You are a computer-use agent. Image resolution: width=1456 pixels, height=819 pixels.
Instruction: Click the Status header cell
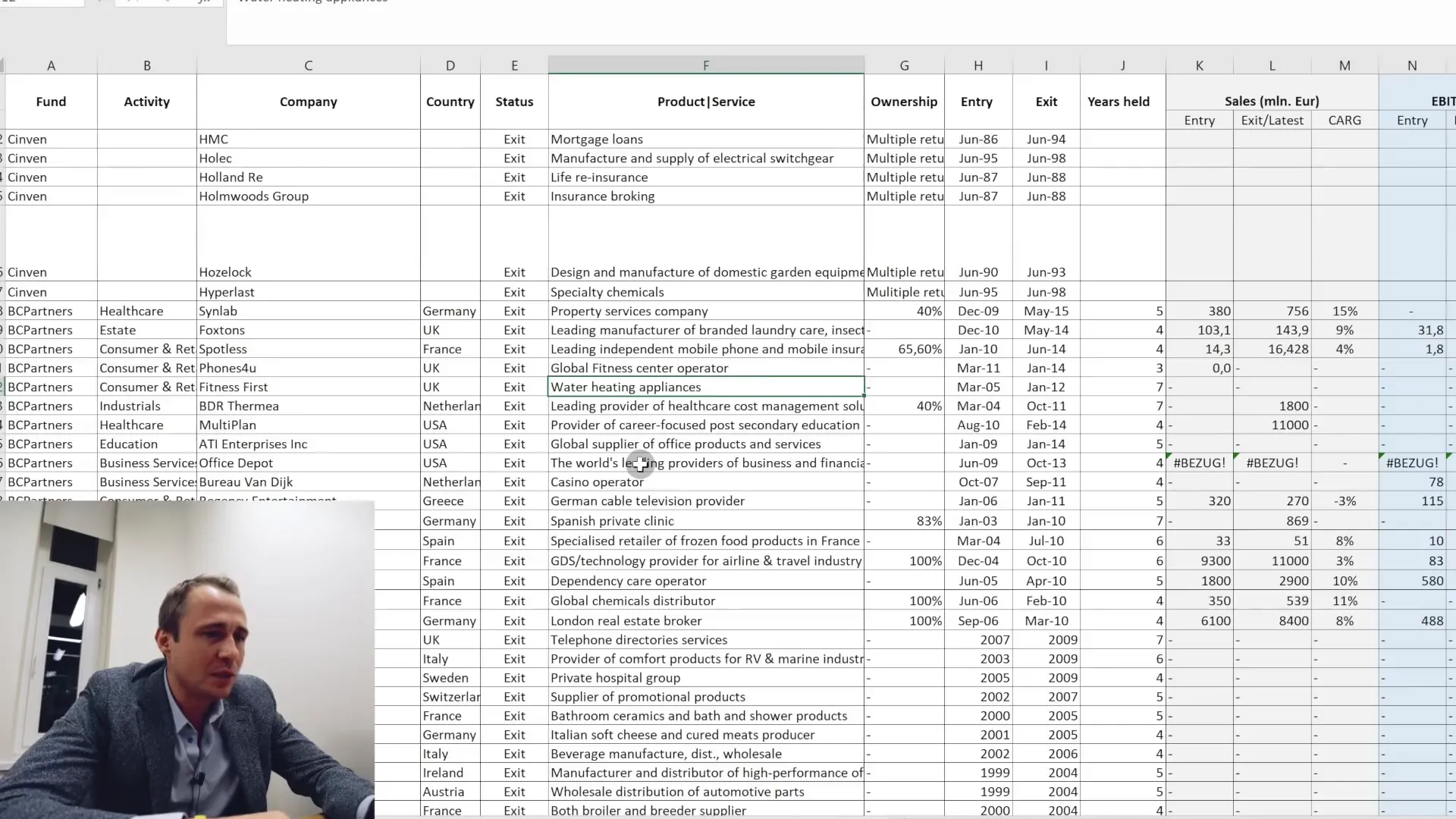click(514, 102)
